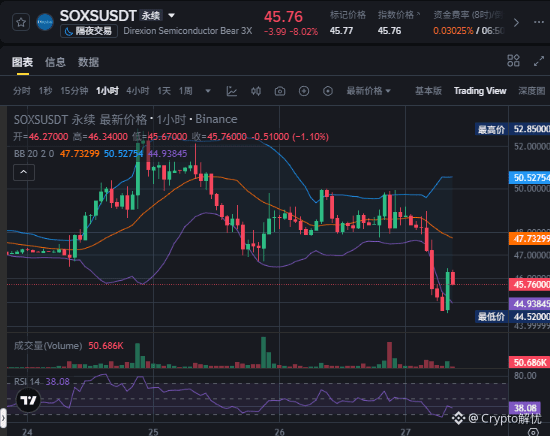Click the 指数价格 index price label
This screenshot has height=436, width=550.
(396, 15)
